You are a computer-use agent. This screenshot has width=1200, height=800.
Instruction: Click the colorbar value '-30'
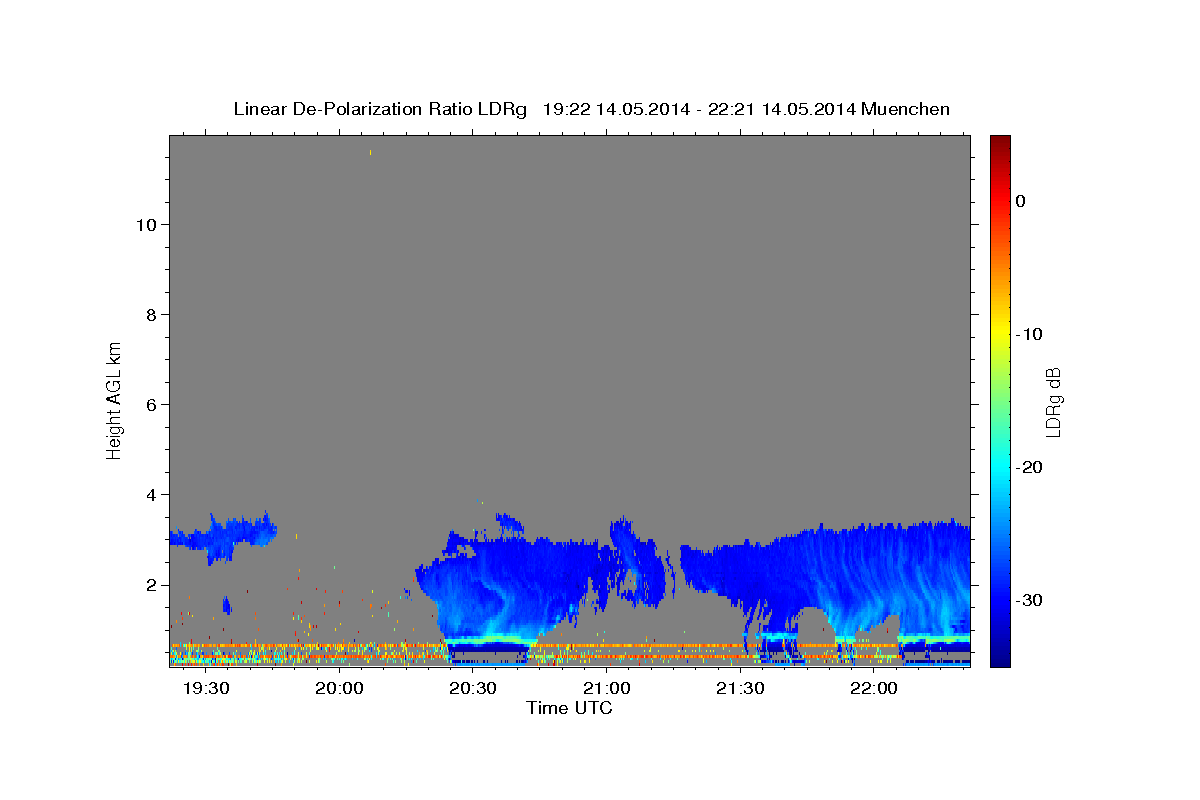coord(1028,600)
